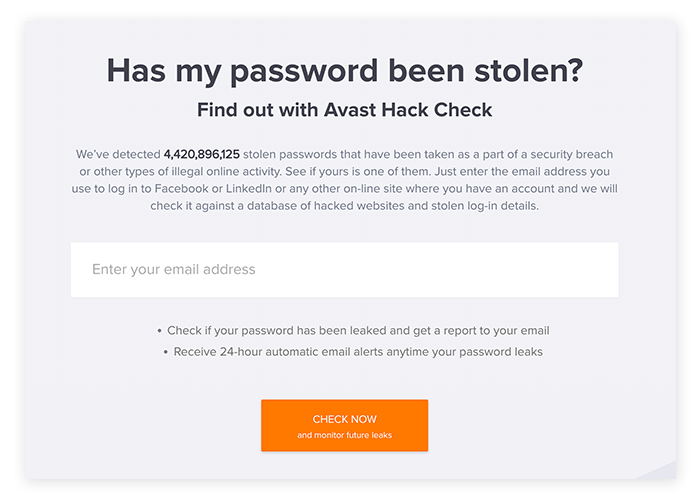Screen dimensions: 700x500
Task: Click the word "LinkedIn" in the description
Action: coord(267,189)
